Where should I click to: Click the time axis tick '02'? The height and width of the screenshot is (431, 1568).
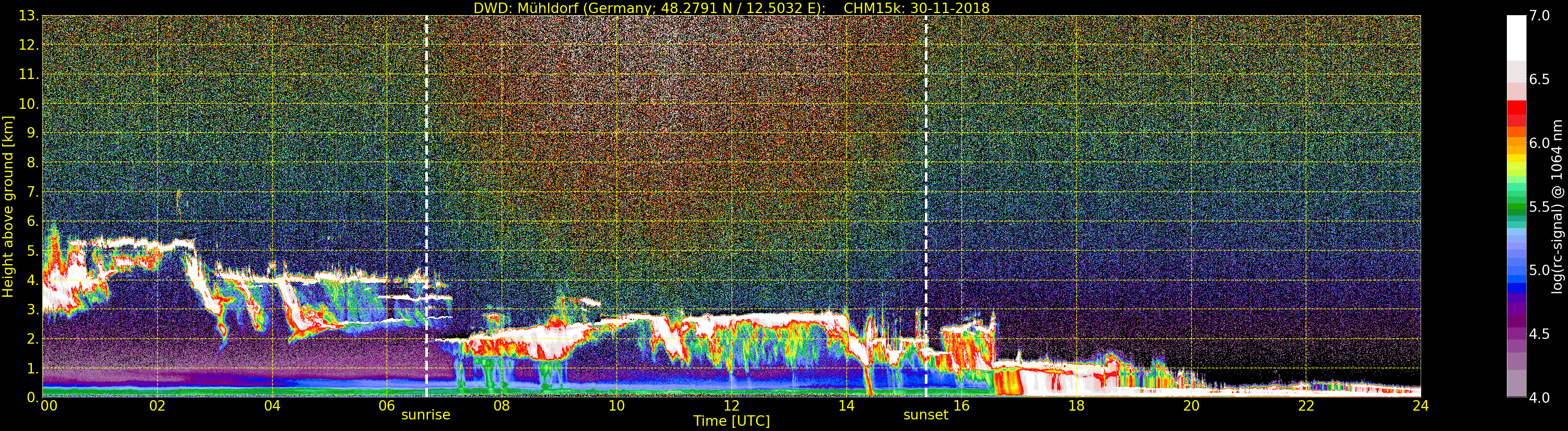point(157,405)
